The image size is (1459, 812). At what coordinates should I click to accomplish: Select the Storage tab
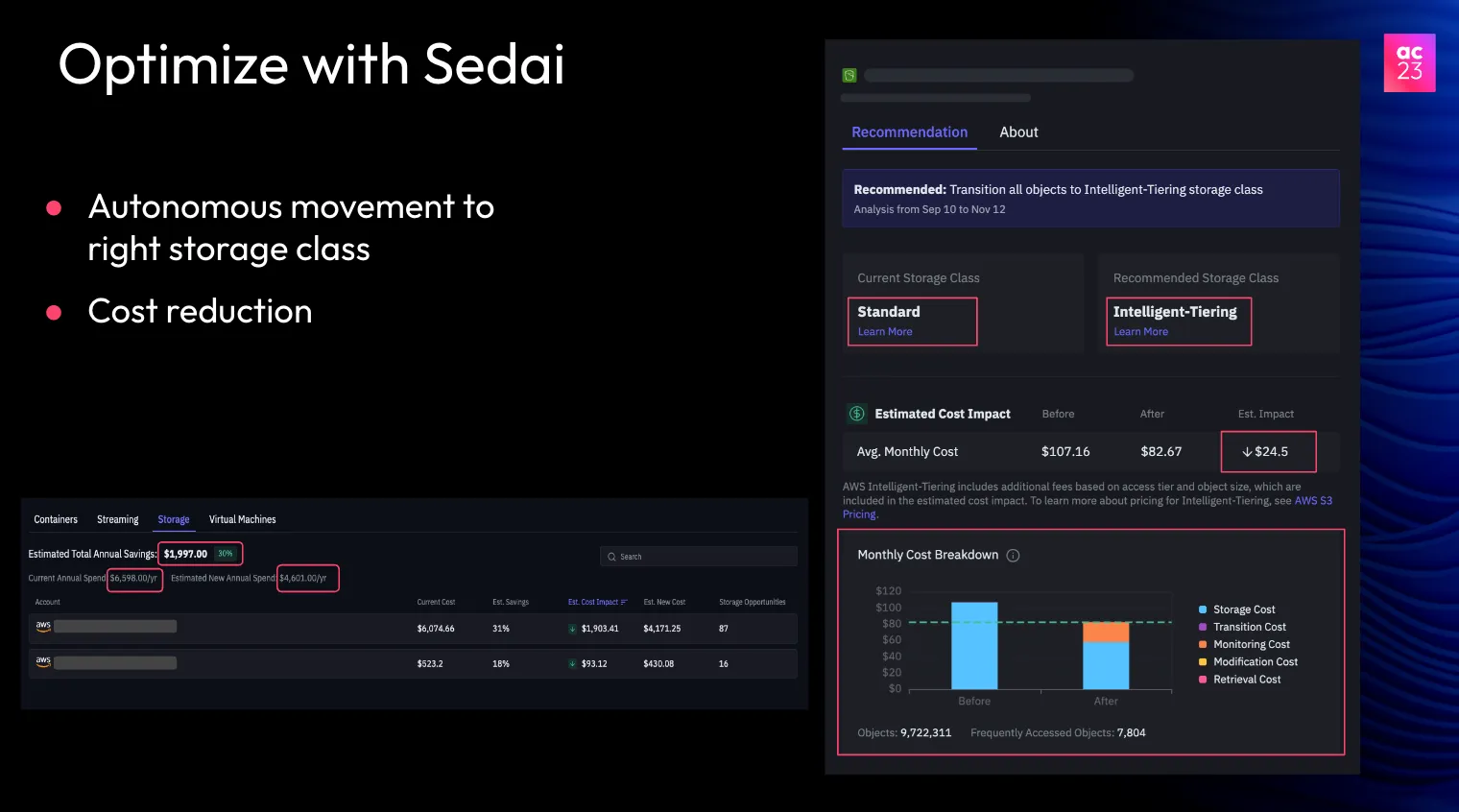pos(174,519)
